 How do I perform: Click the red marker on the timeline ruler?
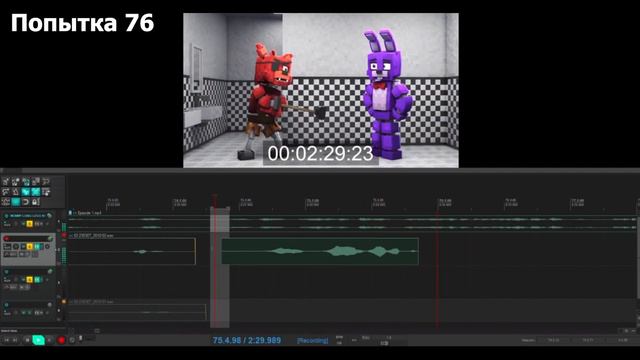coord(215,200)
